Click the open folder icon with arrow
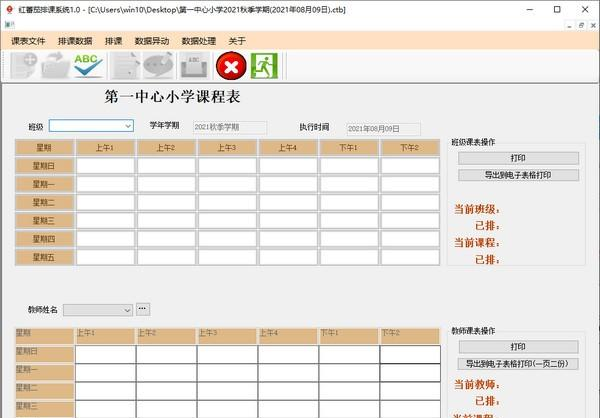 pos(55,65)
